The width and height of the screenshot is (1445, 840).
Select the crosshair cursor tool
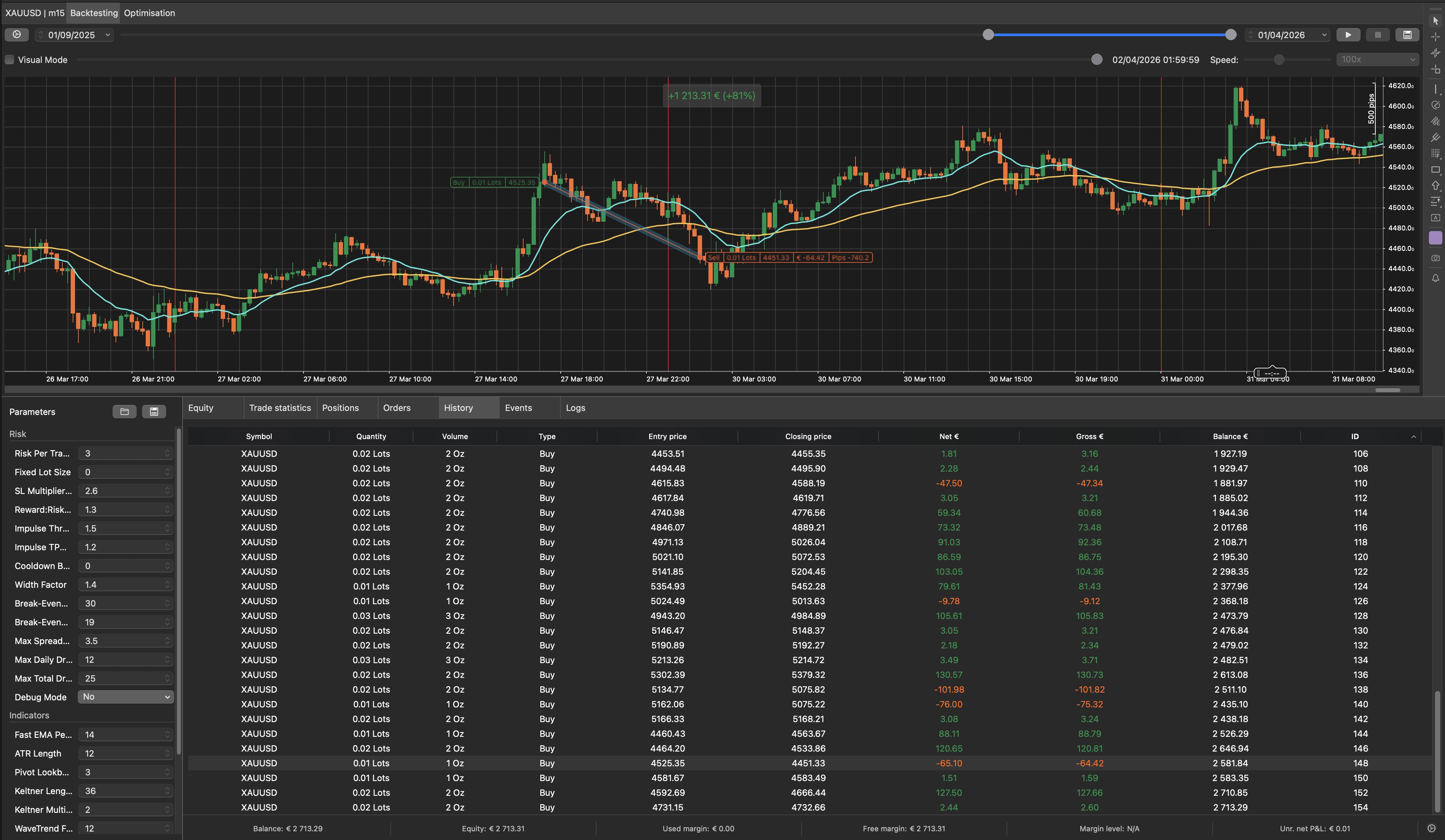[1435, 37]
